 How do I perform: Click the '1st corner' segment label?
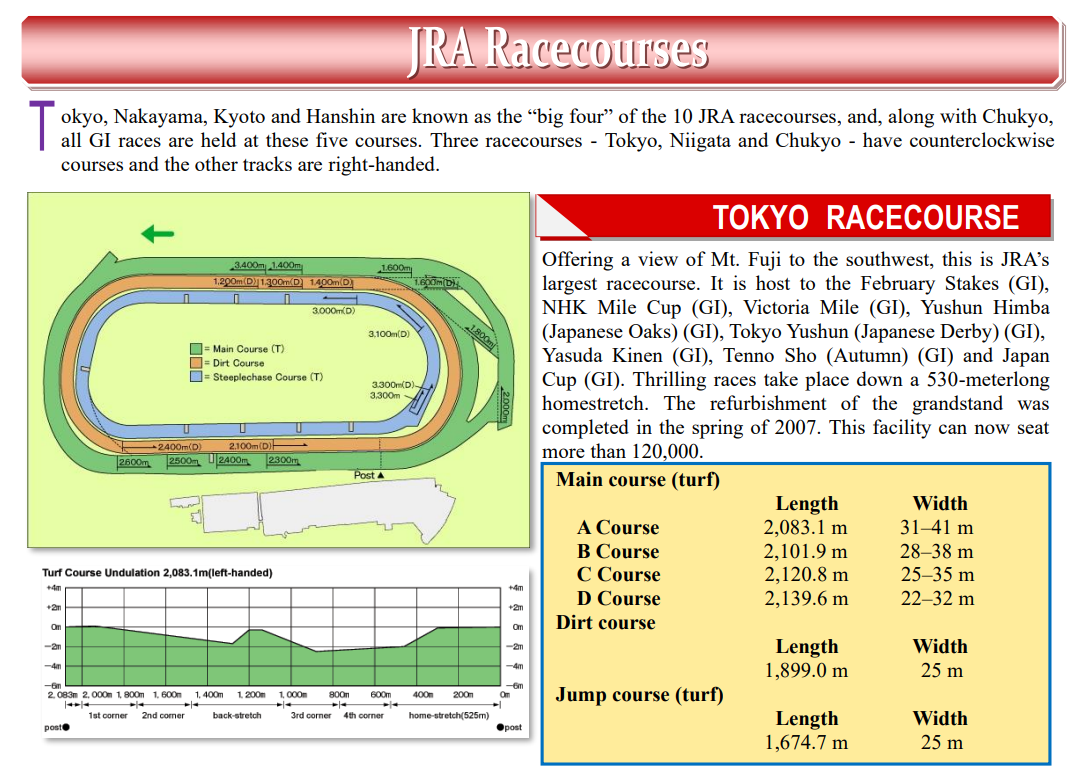pos(108,715)
